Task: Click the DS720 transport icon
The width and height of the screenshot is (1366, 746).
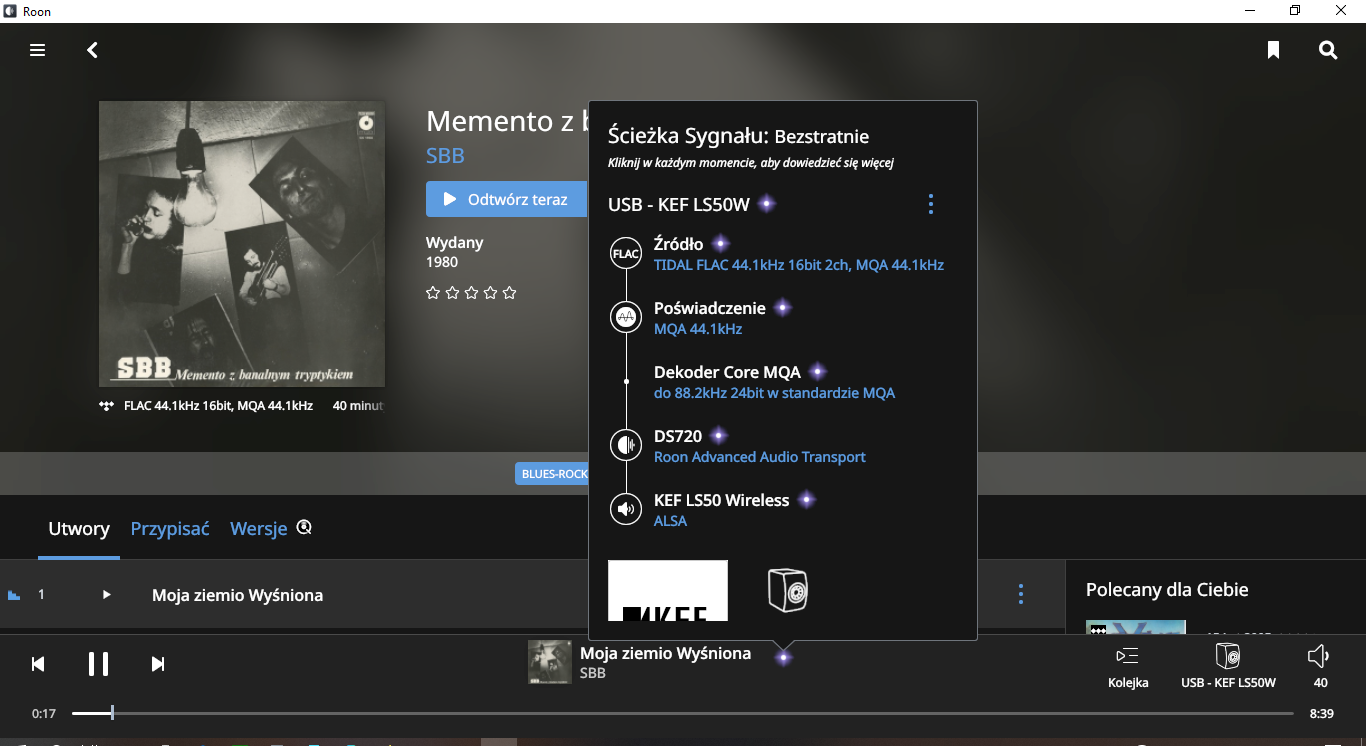Action: click(x=626, y=445)
